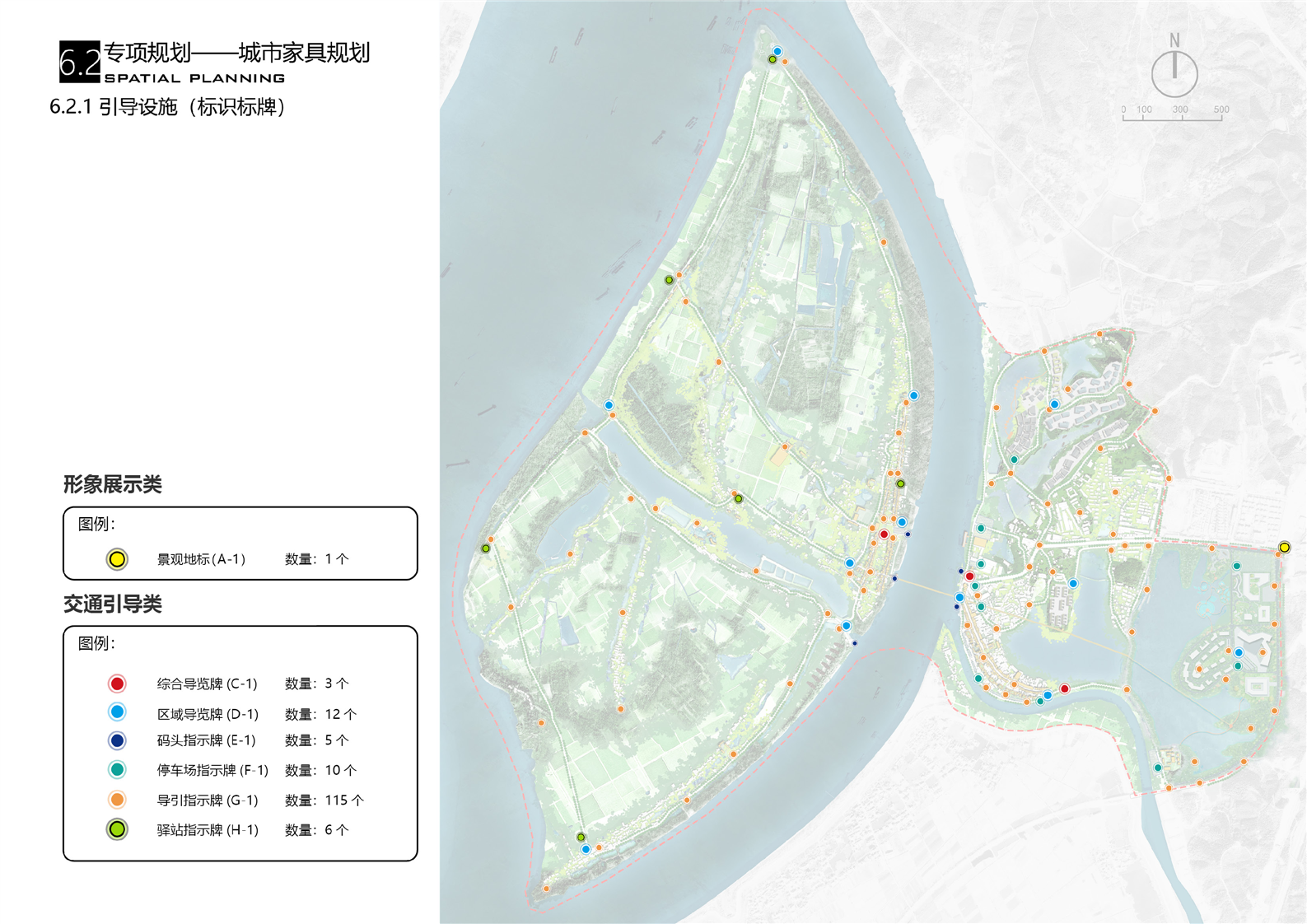This screenshot has width=1307, height=924.
Task: Click the 导引指示牌 (G-1) legend label
Action: (207, 800)
